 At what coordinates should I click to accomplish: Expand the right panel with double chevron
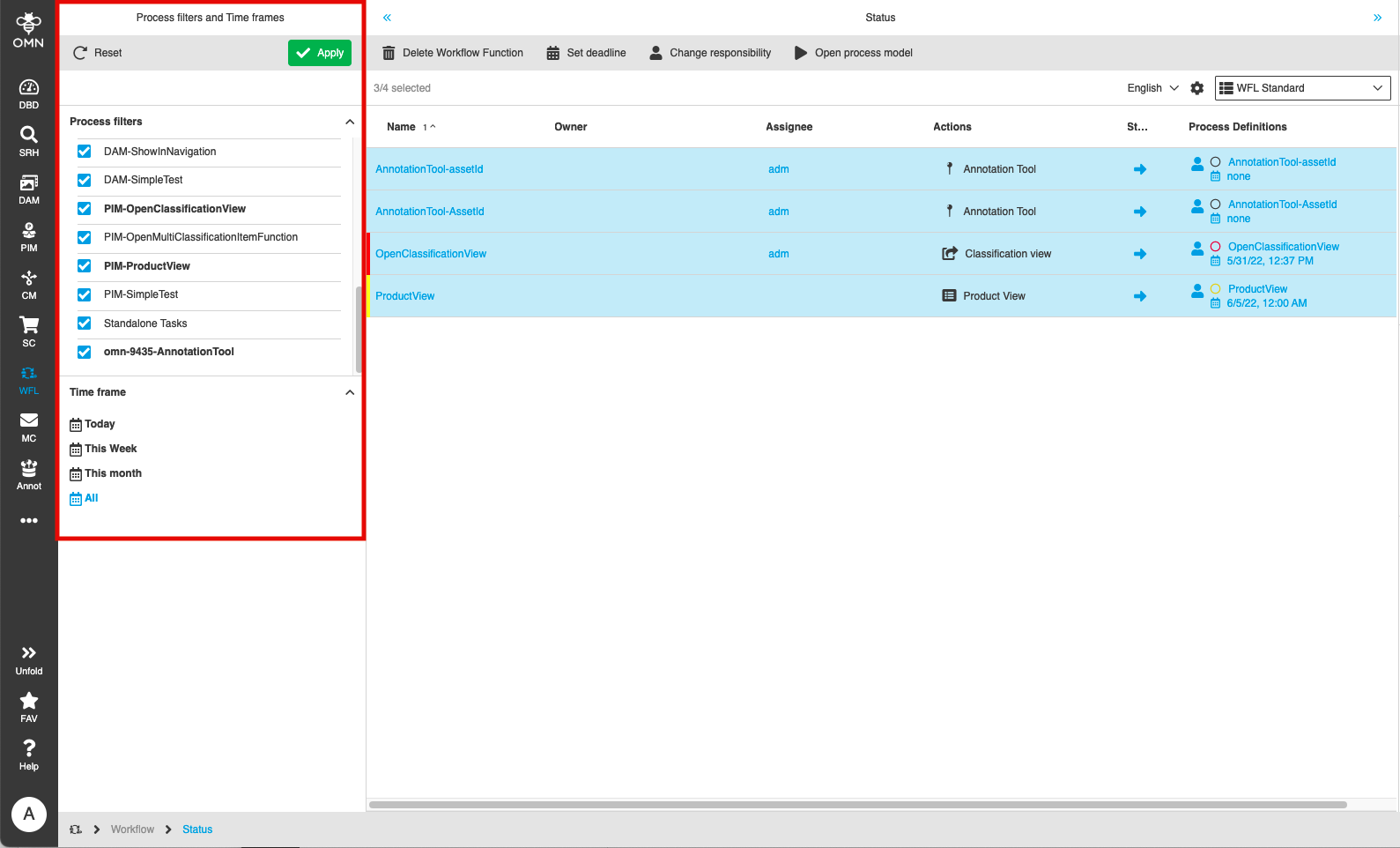[x=1377, y=18]
